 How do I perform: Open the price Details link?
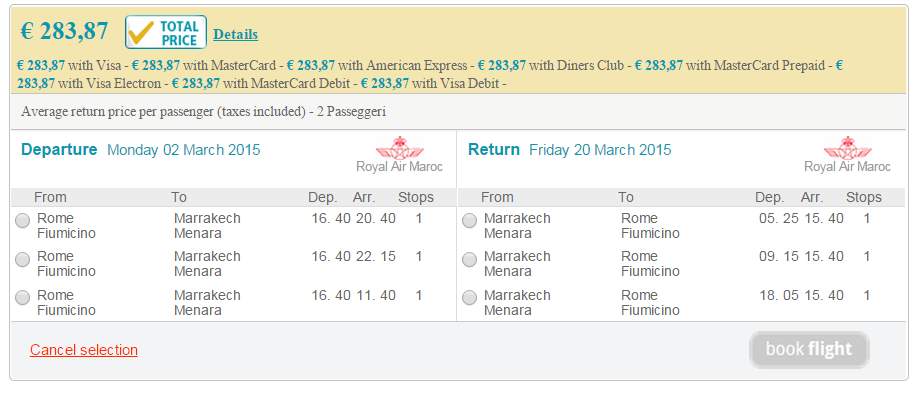coord(235,34)
